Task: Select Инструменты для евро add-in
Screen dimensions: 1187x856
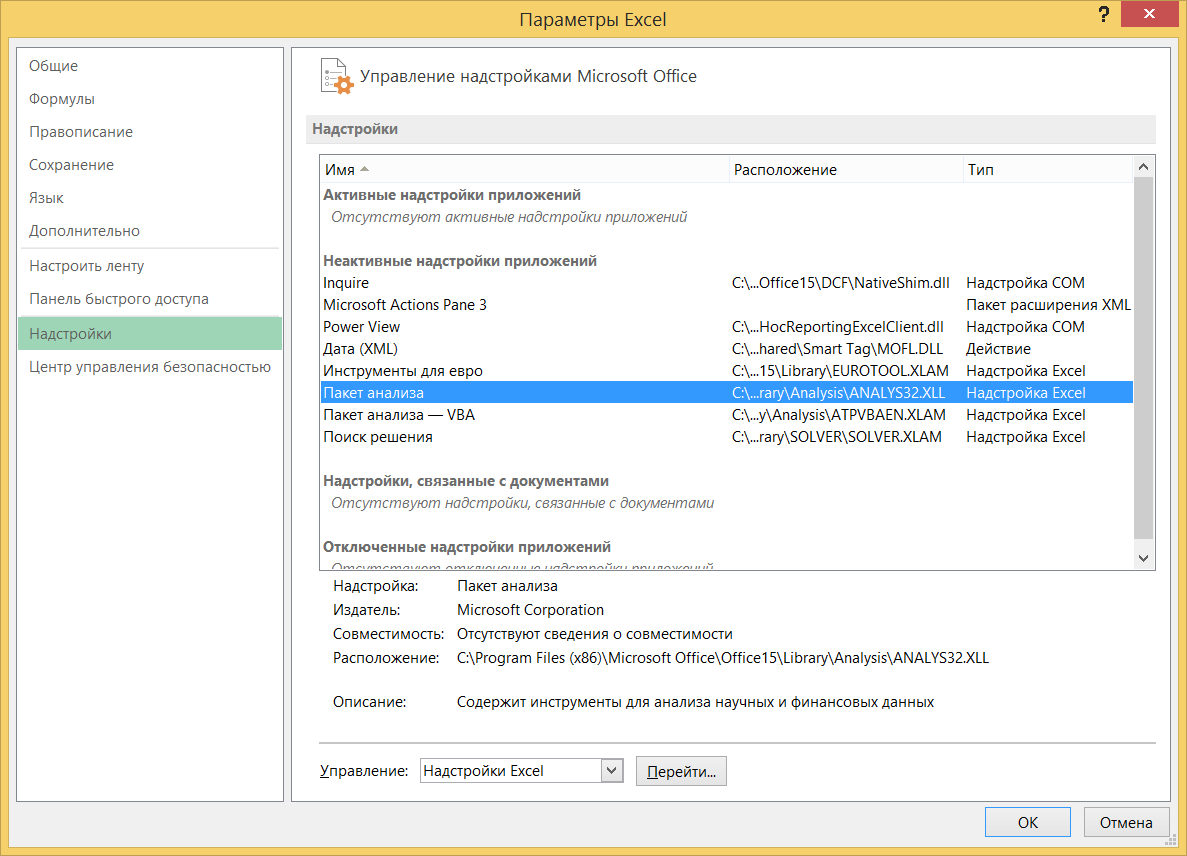Action: click(727, 371)
